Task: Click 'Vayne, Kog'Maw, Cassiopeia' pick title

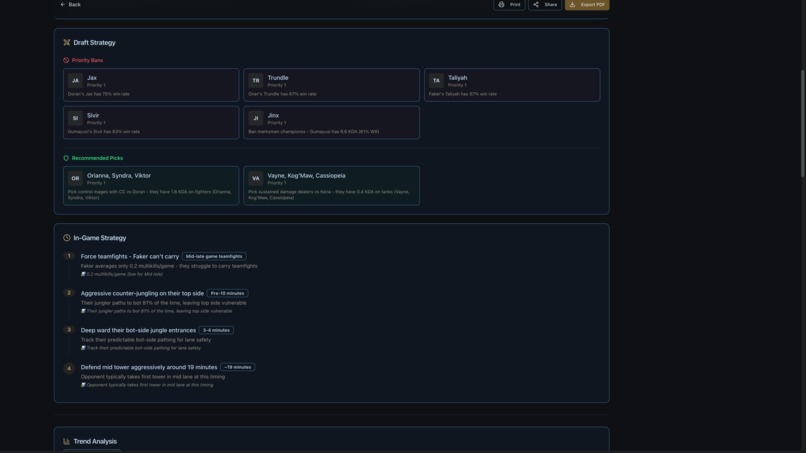Action: click(306, 176)
